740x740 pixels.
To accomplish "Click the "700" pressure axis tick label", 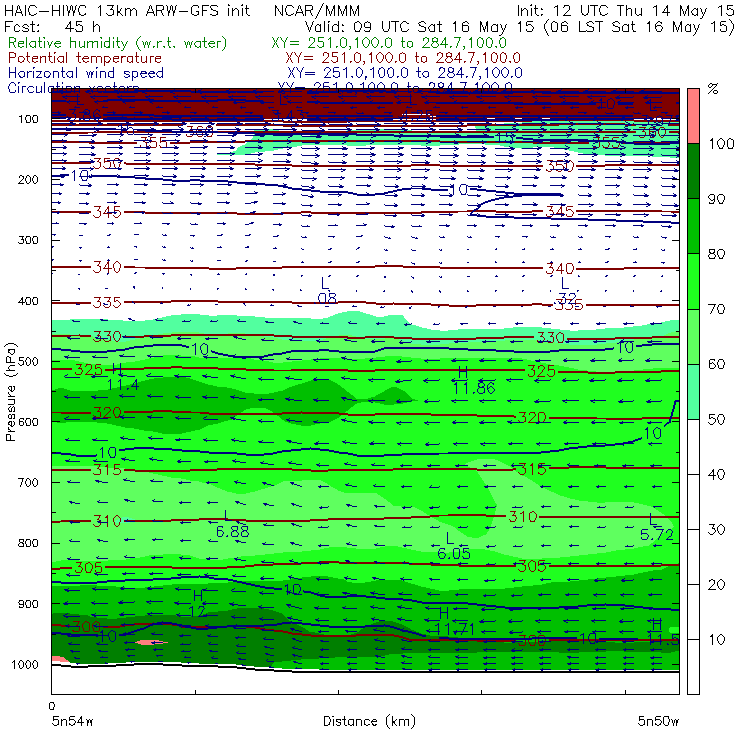I will (28, 482).
